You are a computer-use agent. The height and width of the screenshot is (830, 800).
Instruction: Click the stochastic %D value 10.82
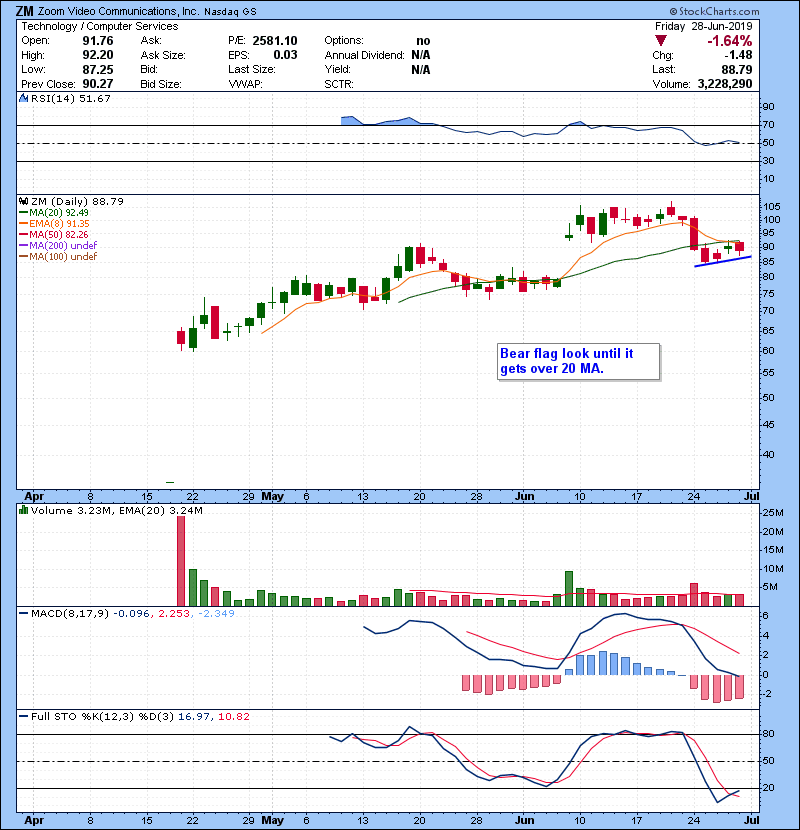pyautogui.click(x=233, y=717)
